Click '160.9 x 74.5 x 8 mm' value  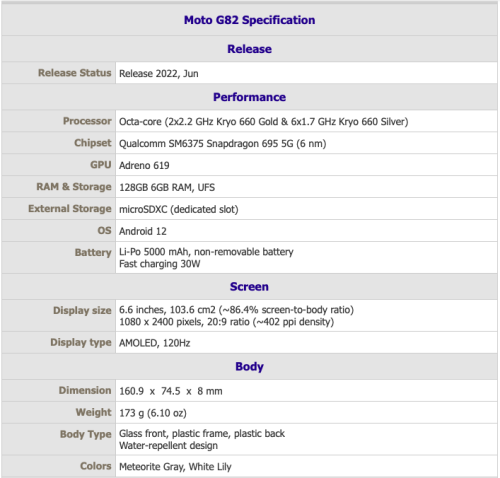tap(171, 391)
